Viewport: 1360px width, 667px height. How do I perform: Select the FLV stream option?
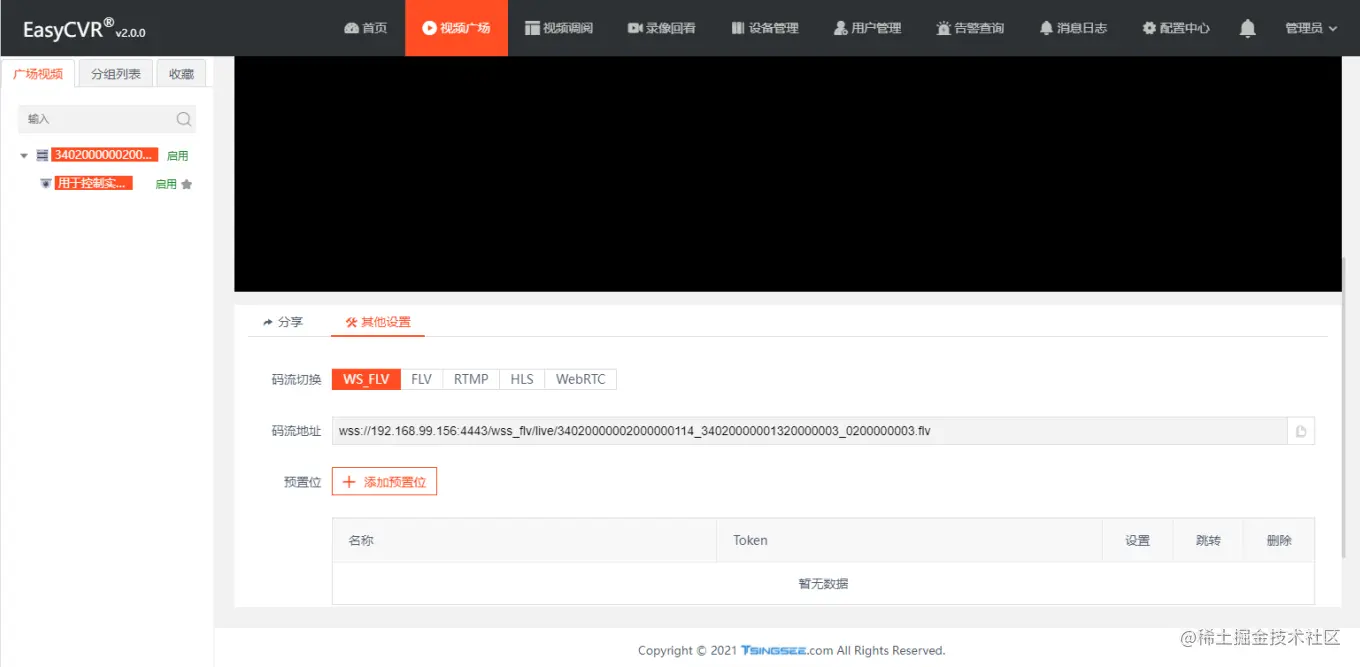tap(421, 379)
